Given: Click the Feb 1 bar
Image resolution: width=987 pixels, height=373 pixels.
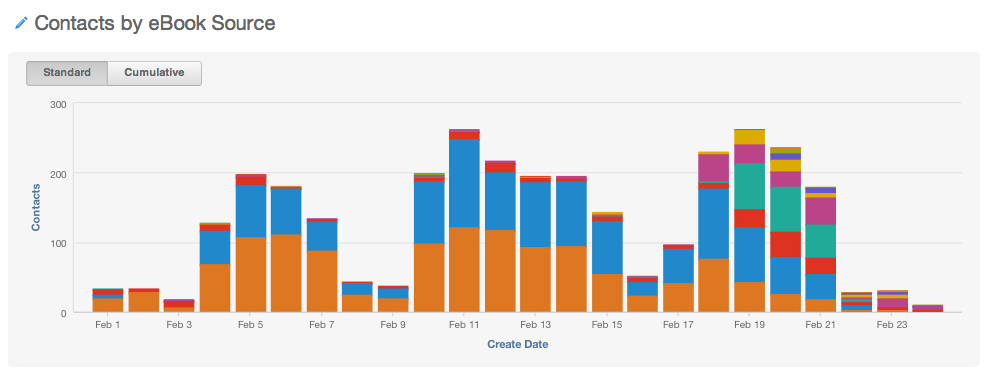Looking at the screenshot, I should [108, 301].
